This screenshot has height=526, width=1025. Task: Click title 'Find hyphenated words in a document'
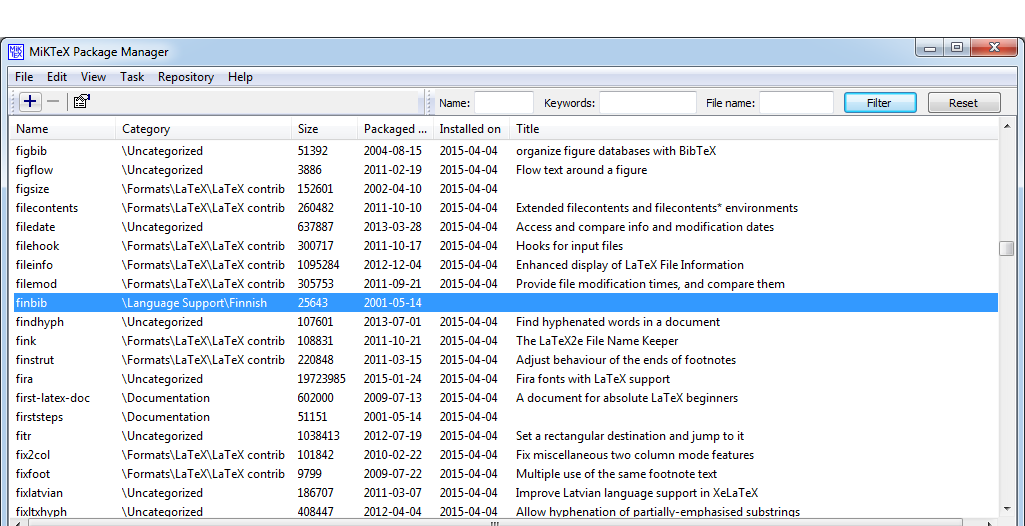pos(618,322)
